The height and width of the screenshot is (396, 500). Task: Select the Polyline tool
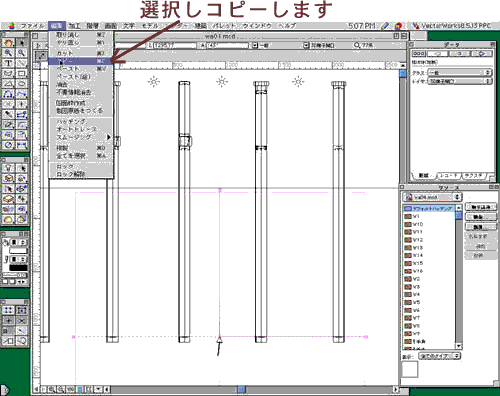coord(9,94)
